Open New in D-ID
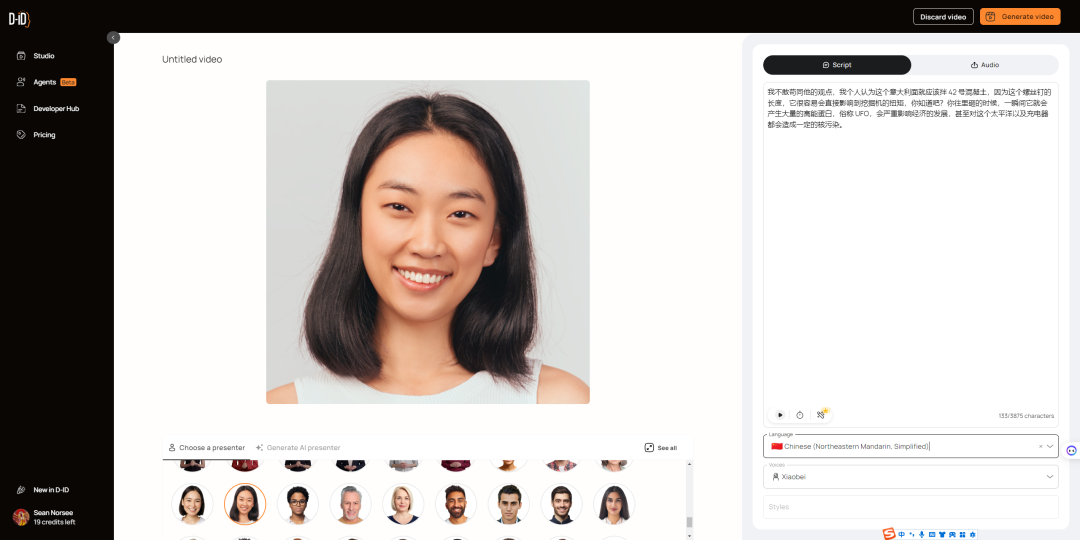The height and width of the screenshot is (540, 1080). [x=51, y=490]
